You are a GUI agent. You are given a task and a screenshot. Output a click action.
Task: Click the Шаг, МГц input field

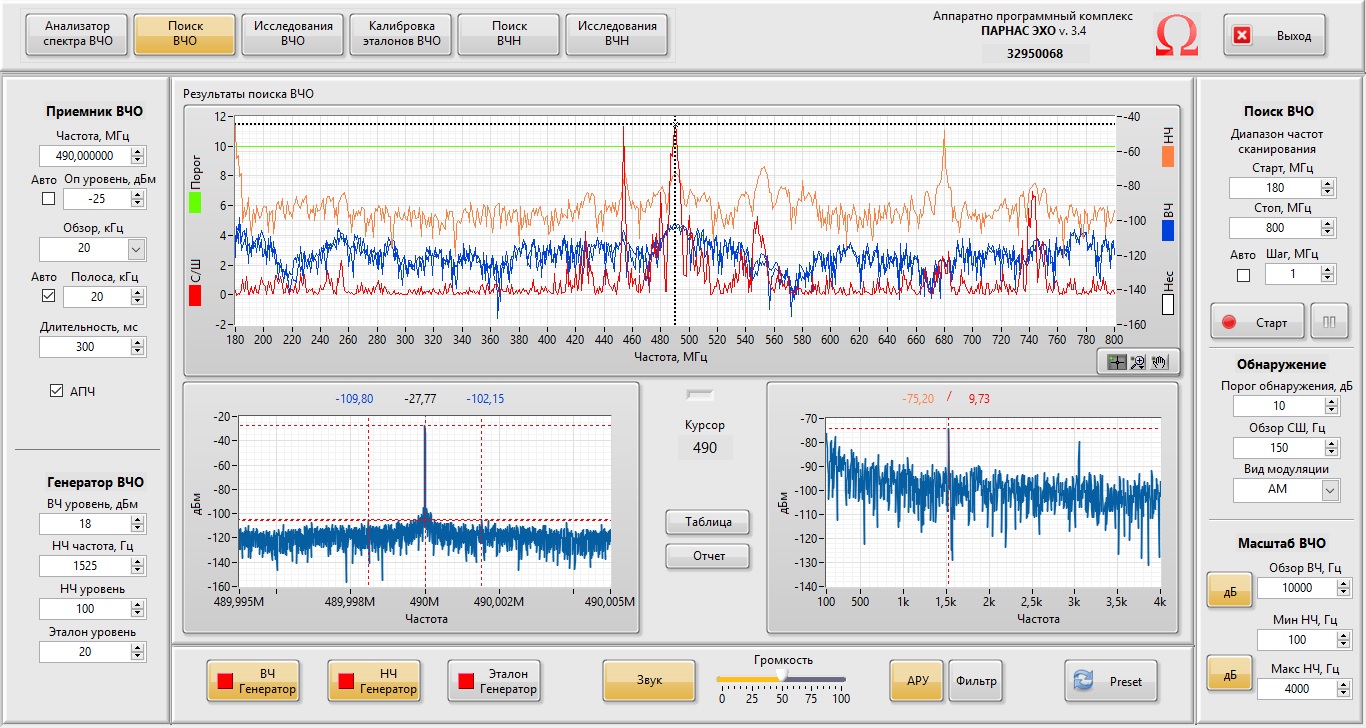tap(1293, 274)
